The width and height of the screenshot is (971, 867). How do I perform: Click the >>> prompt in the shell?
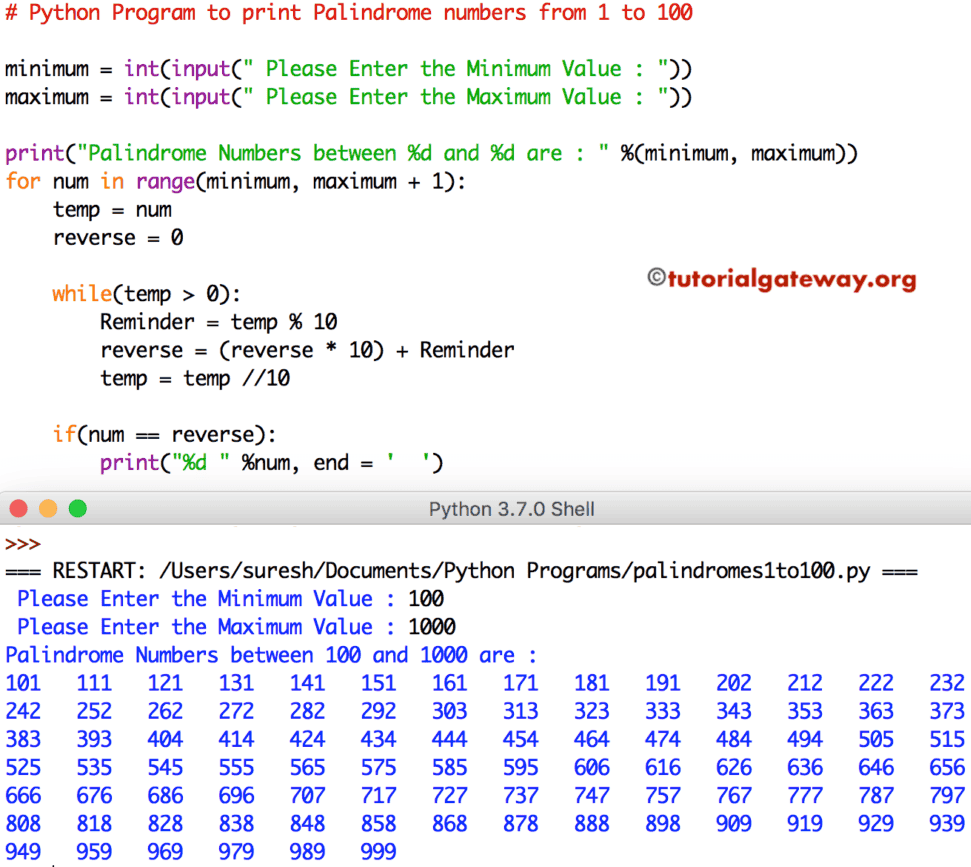[x=22, y=544]
